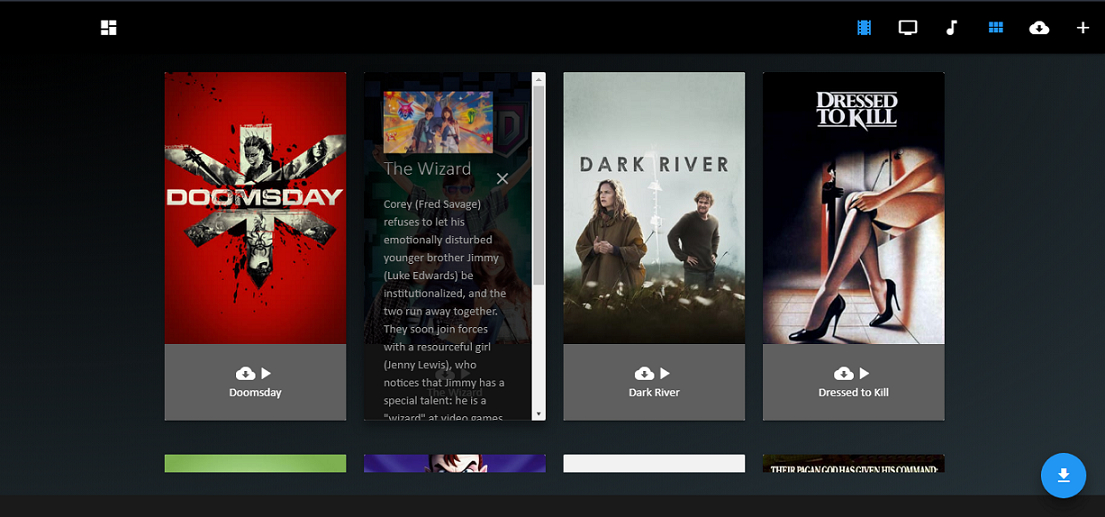The image size is (1105, 517).
Task: Click The Wizard heading in overlay
Action: (x=427, y=169)
